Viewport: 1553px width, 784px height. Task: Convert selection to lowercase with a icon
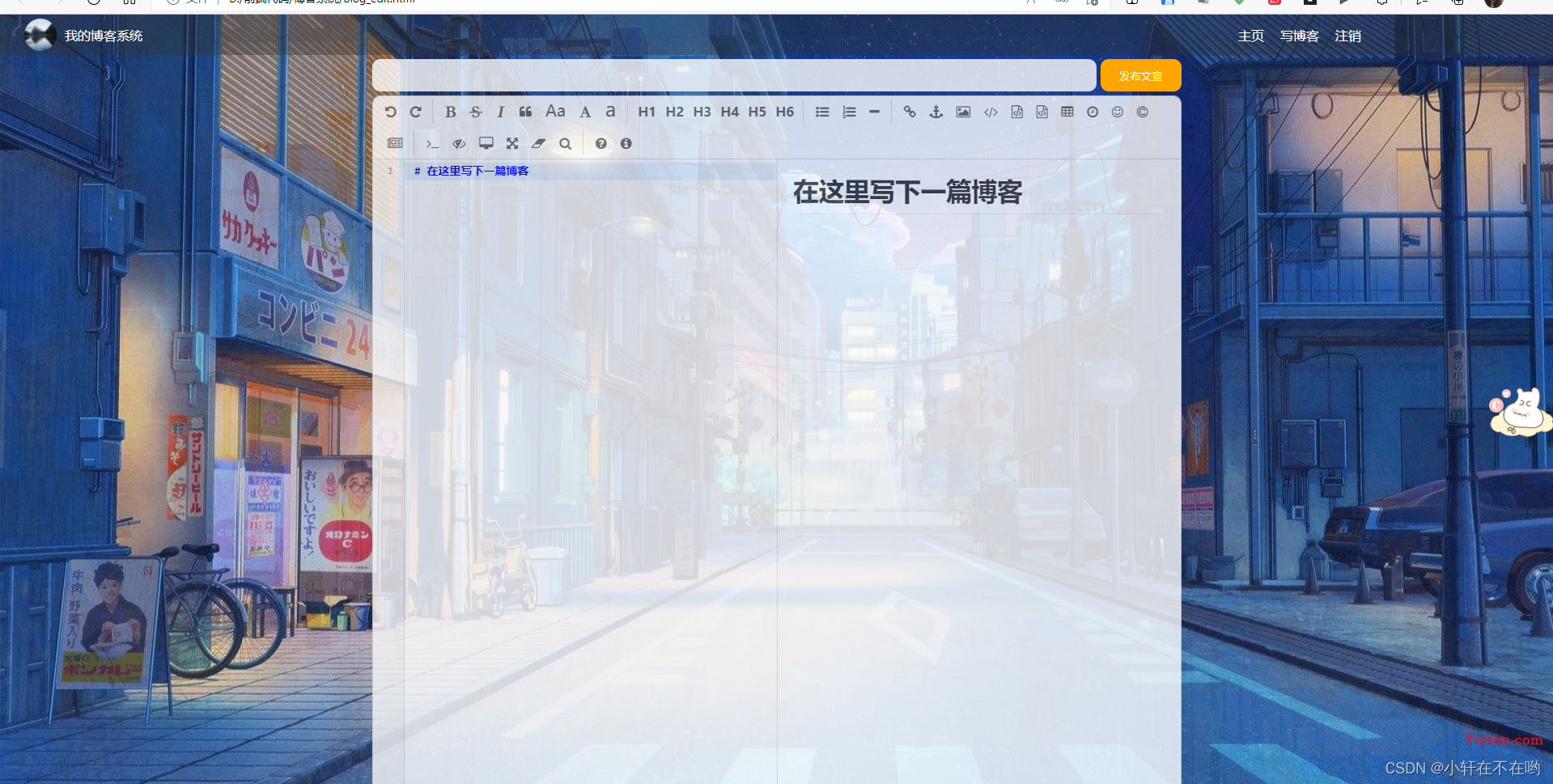(x=610, y=112)
